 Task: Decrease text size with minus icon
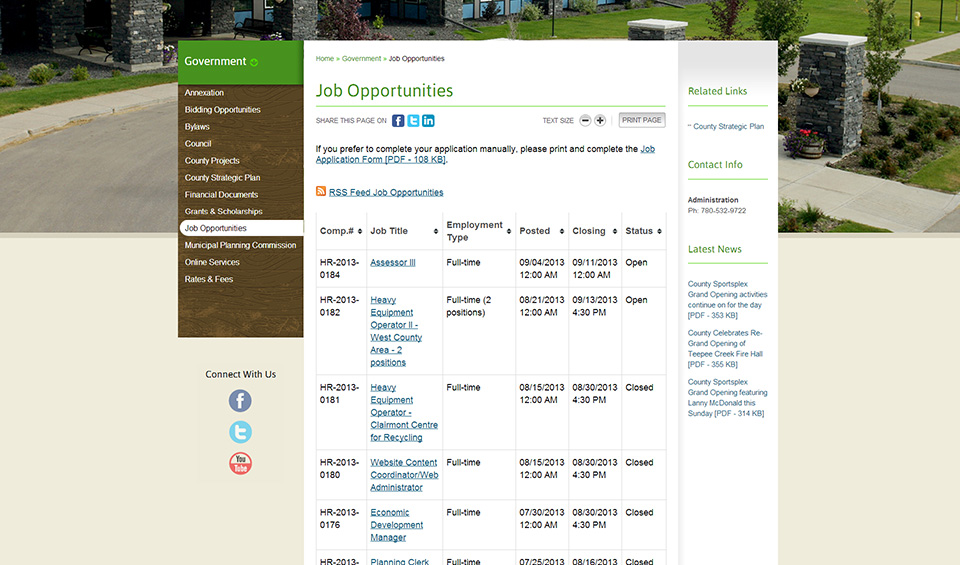[585, 121]
